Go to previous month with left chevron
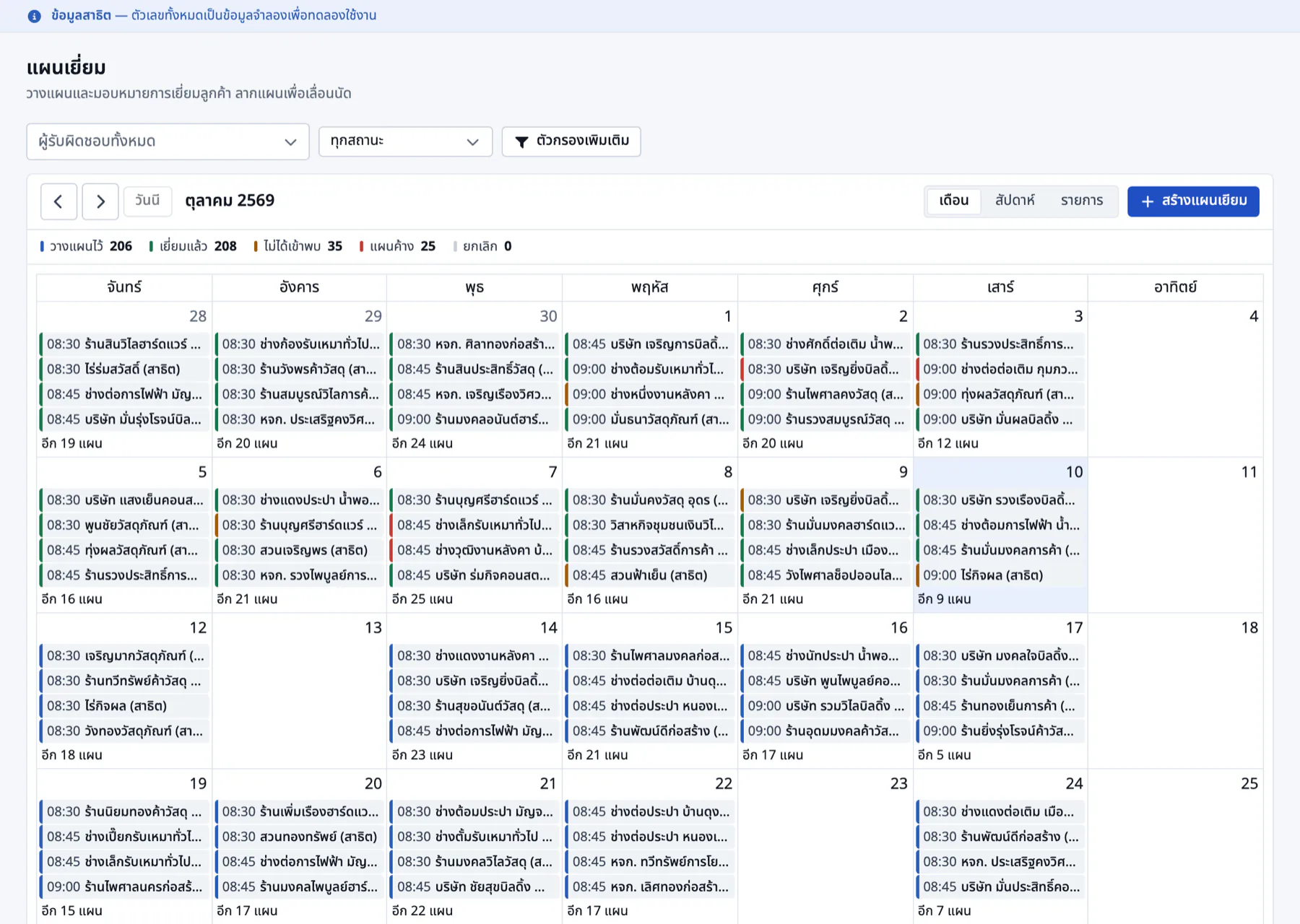The width and height of the screenshot is (1300, 924). tap(58, 201)
